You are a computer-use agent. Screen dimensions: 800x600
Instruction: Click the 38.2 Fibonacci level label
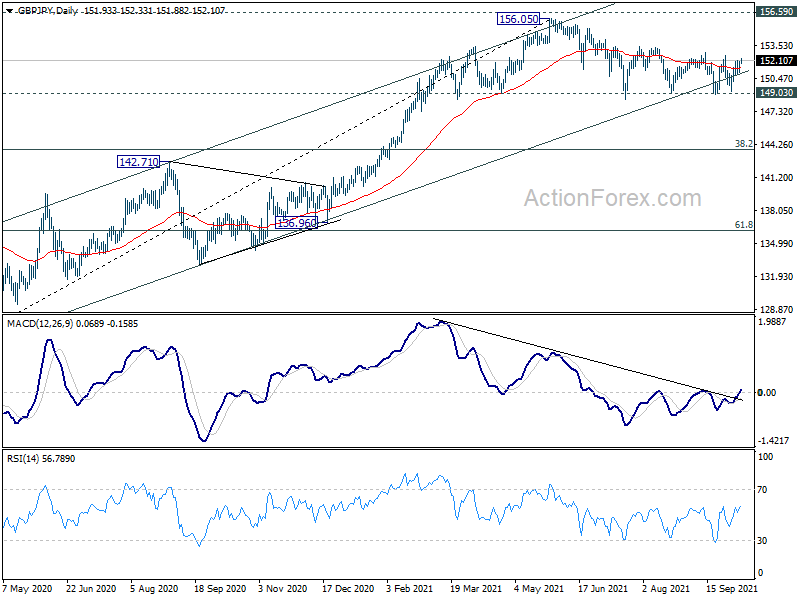coord(743,144)
